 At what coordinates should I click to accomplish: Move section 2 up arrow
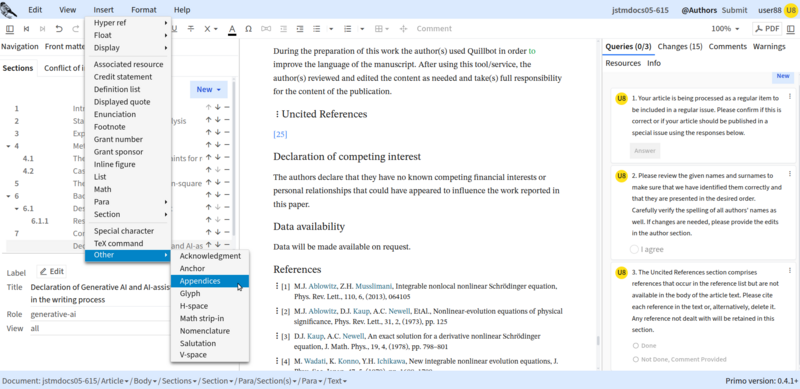(208, 120)
